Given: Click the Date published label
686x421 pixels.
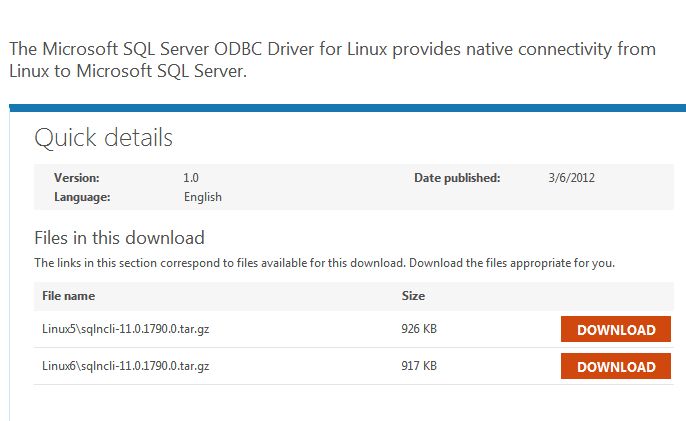Looking at the screenshot, I should [457, 178].
